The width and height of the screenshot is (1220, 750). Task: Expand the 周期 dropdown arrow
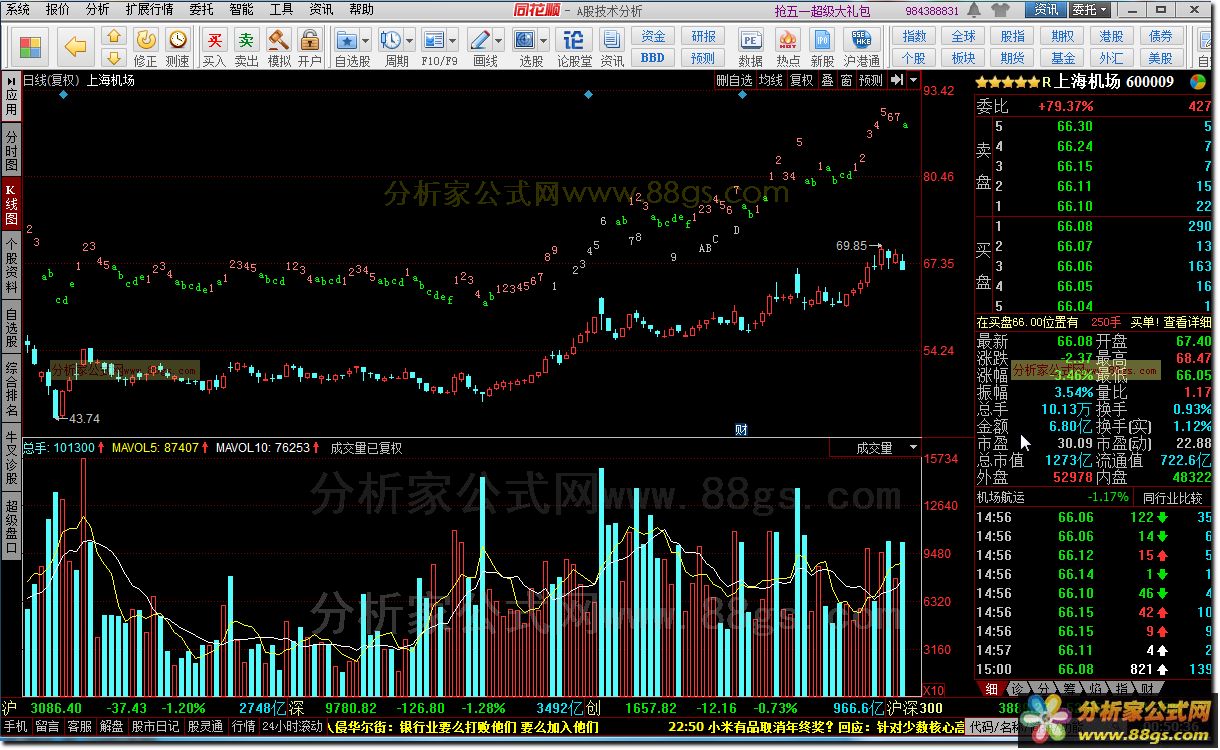pyautogui.click(x=410, y=41)
